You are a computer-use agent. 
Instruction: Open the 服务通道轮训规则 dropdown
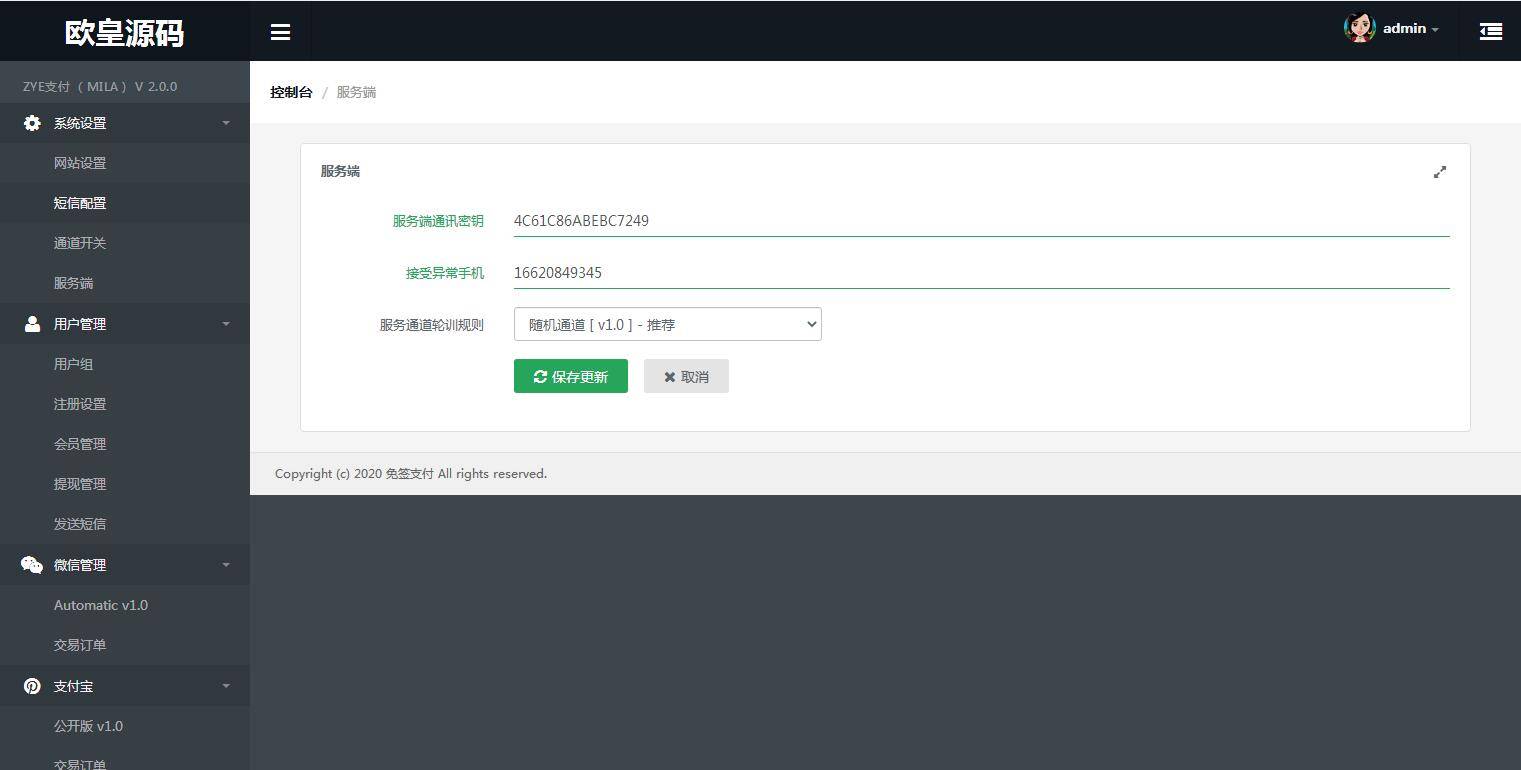[x=667, y=324]
